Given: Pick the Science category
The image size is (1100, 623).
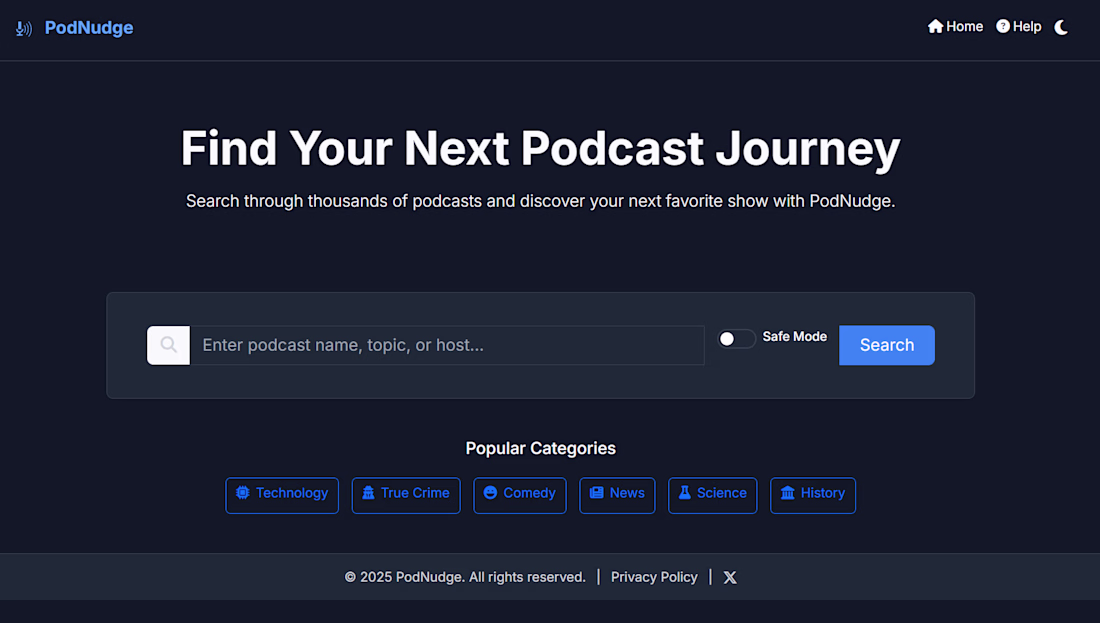Looking at the screenshot, I should point(713,495).
